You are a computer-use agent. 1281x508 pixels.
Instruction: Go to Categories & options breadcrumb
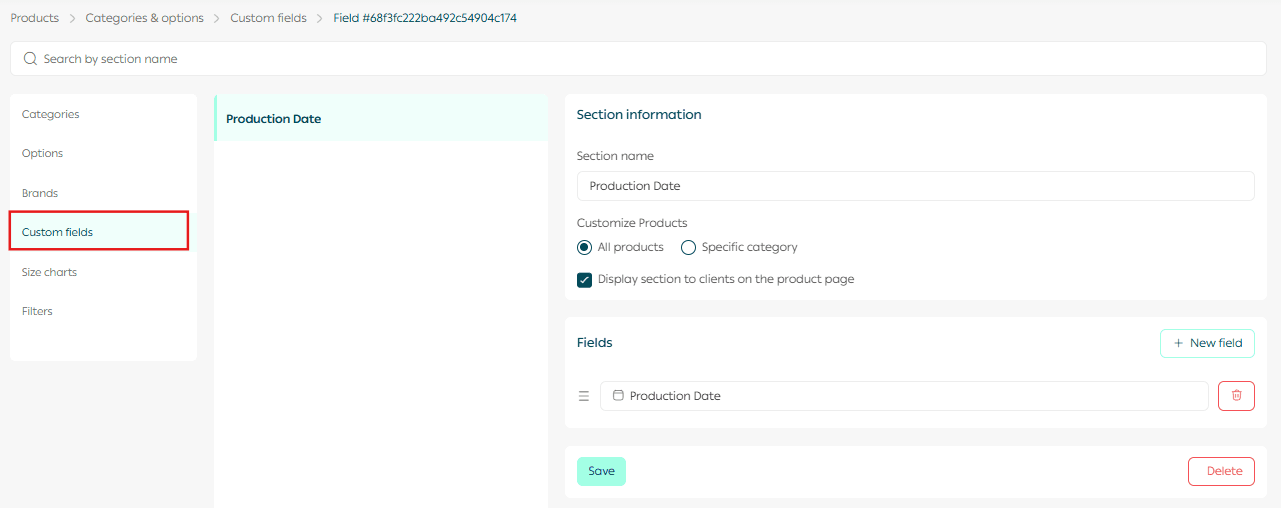point(144,18)
